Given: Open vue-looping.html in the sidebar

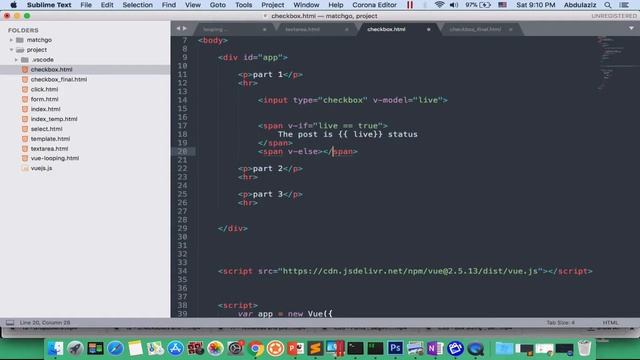Looking at the screenshot, I should click(55, 158).
